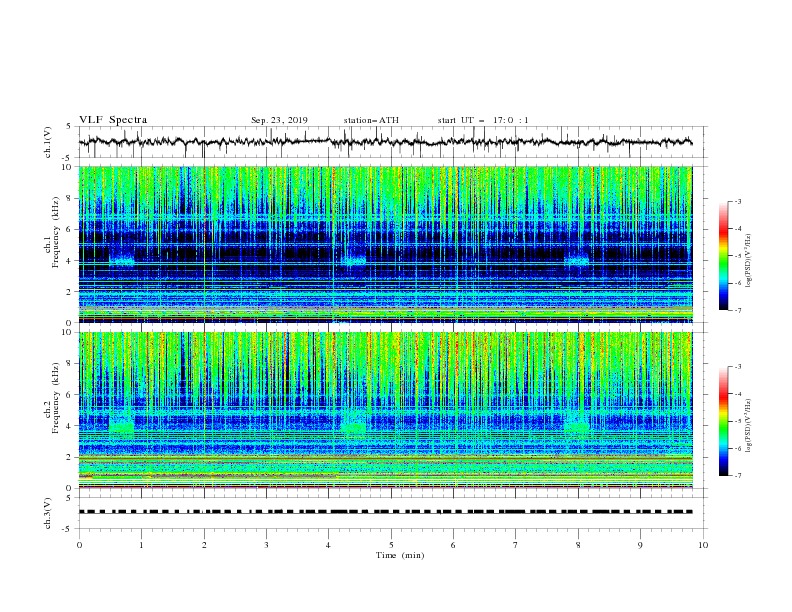Click time axis tick label "0"
This screenshot has width=792, height=612.
[x=79, y=545]
